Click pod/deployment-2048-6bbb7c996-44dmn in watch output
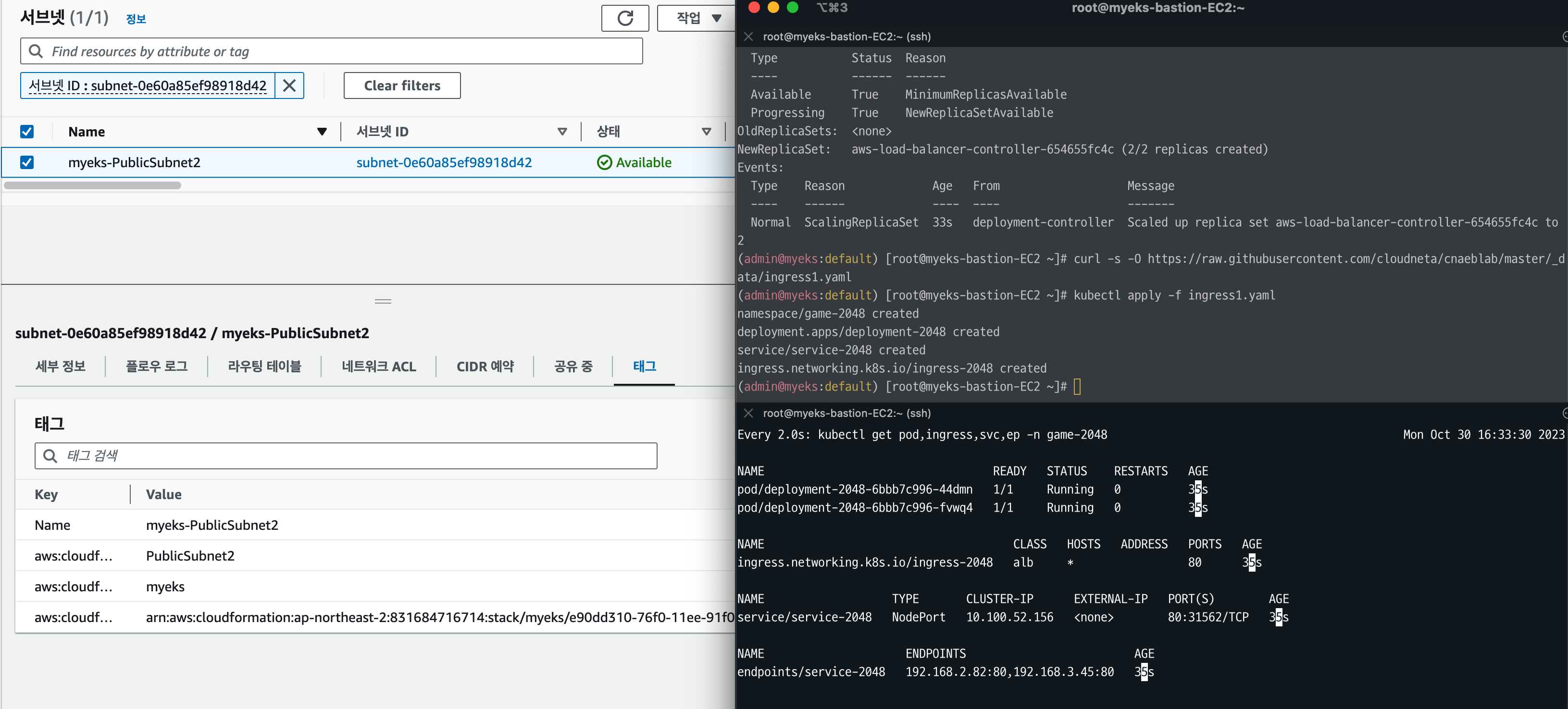The width and height of the screenshot is (1568, 709). click(x=855, y=489)
